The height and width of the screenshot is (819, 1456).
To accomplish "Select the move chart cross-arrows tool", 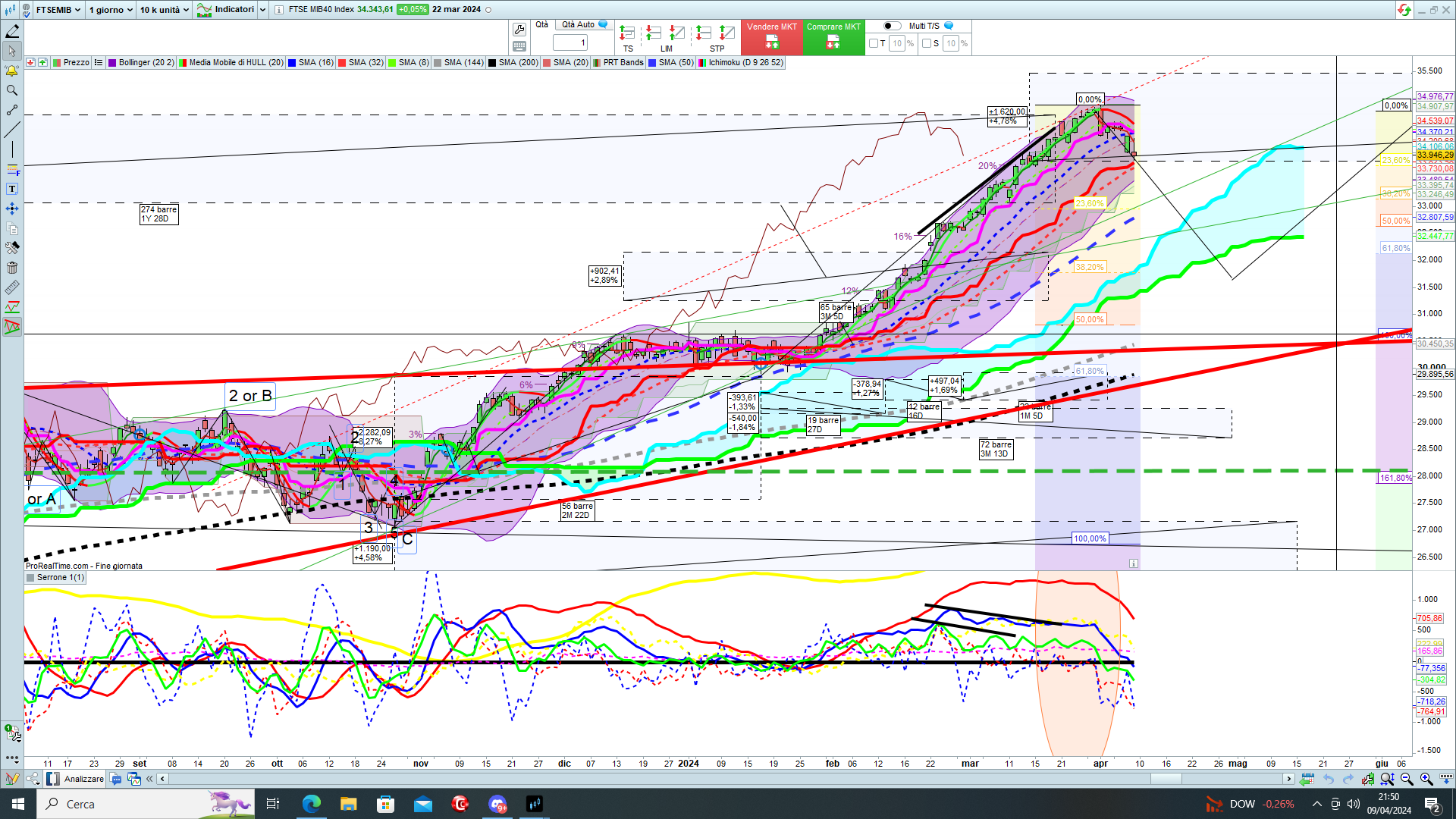I will coord(12,209).
